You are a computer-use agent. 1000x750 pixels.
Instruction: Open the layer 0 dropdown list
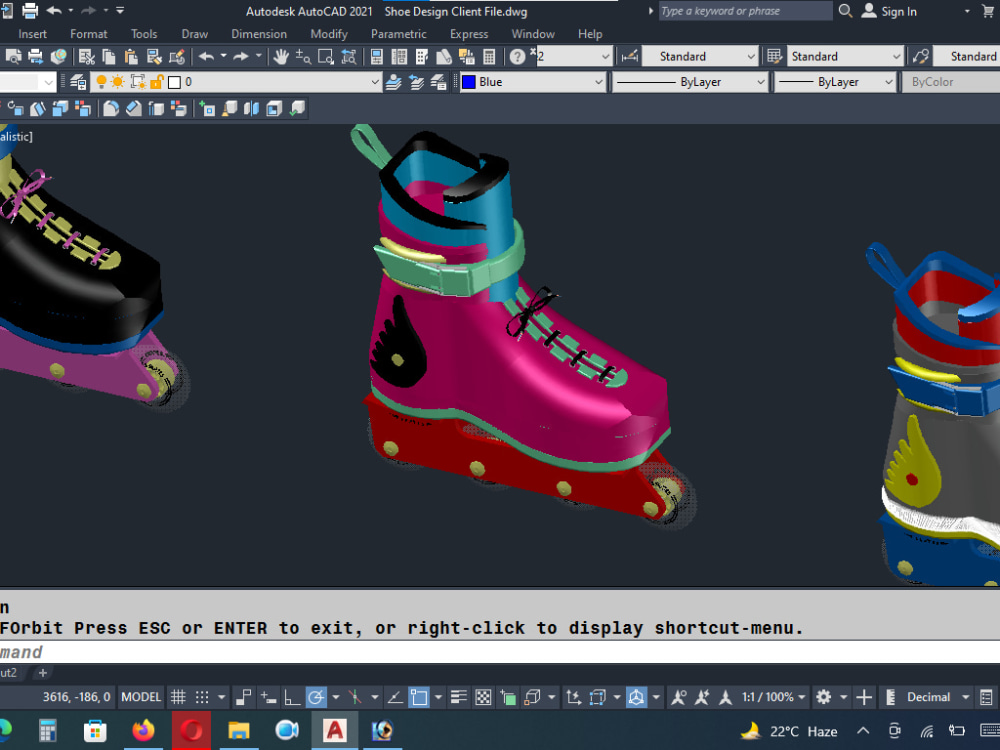375,81
